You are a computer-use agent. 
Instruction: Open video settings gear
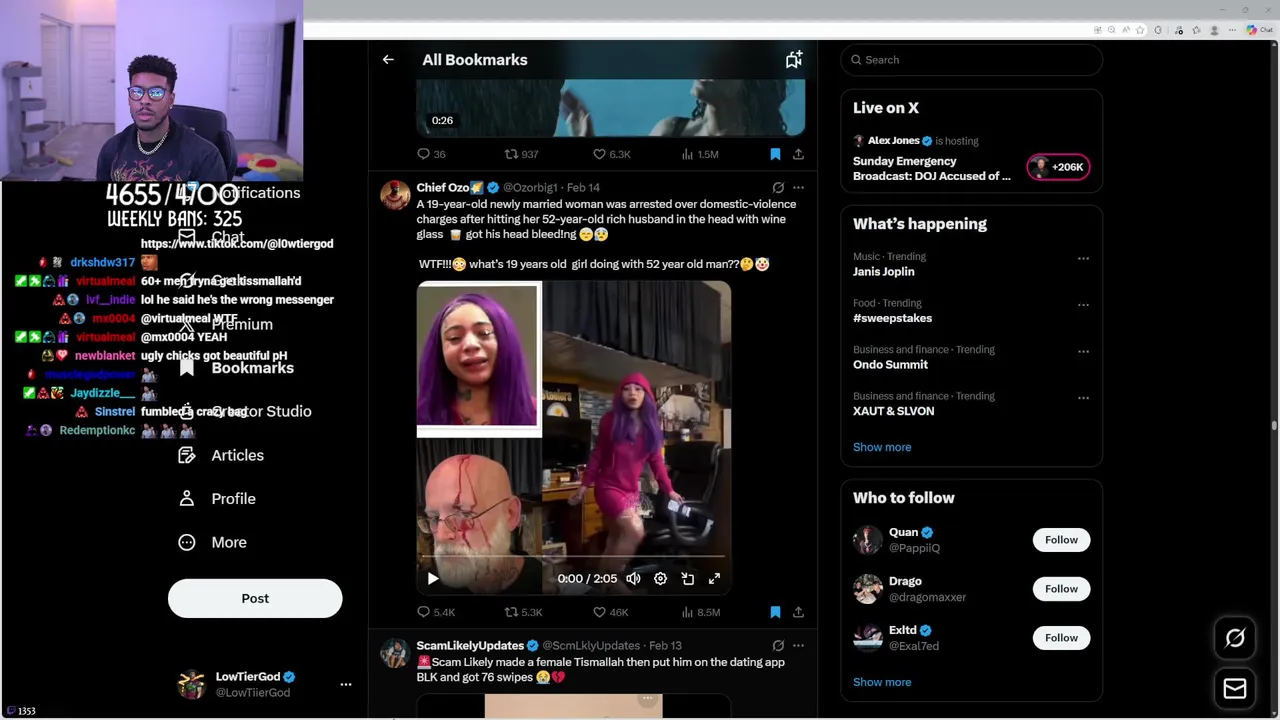click(x=660, y=579)
